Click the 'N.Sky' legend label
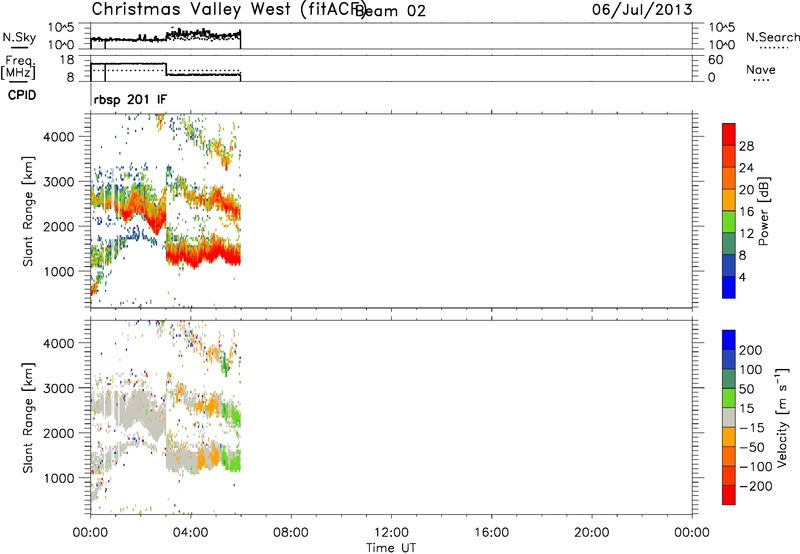The image size is (800, 554). click(x=19, y=38)
